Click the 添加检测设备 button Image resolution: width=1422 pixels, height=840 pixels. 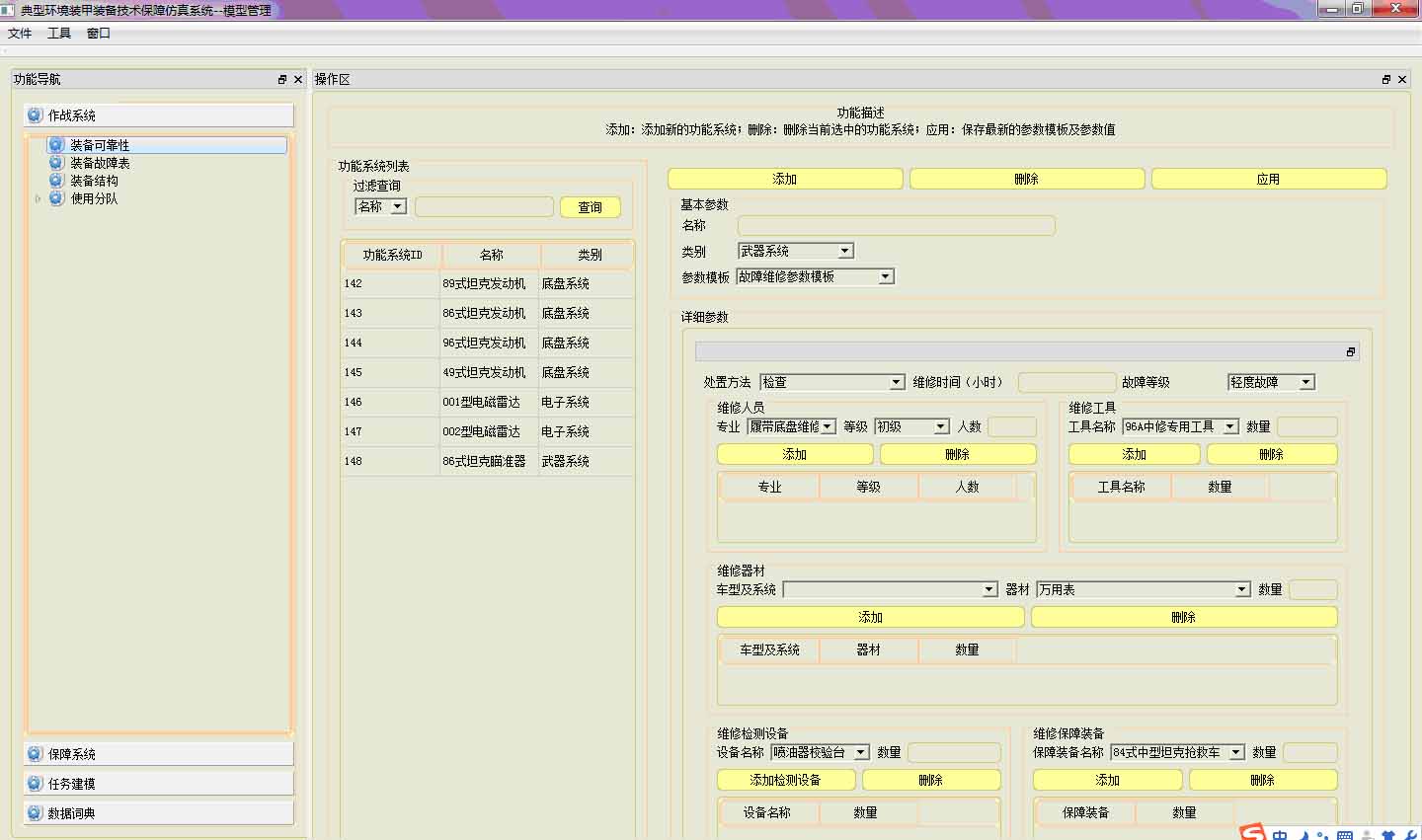click(786, 780)
